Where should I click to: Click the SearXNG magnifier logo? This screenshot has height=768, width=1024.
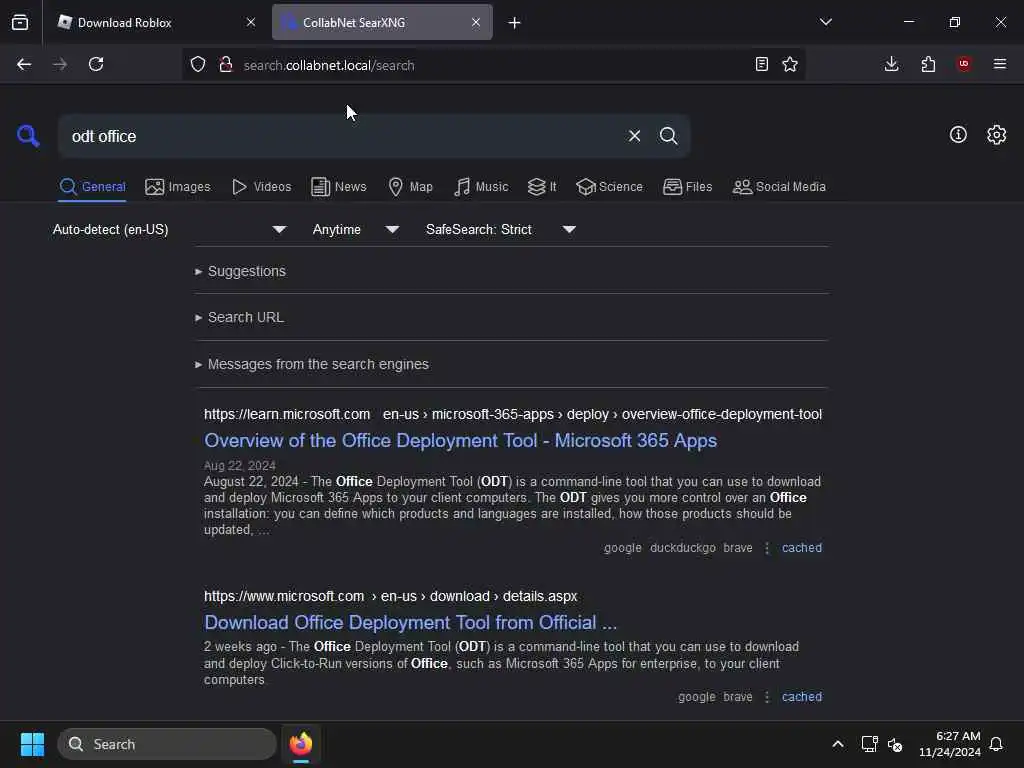click(x=28, y=136)
